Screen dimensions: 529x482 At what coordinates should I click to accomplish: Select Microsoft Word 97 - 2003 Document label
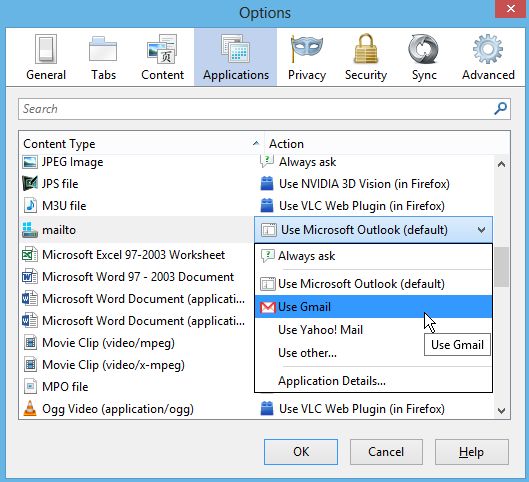(138, 277)
